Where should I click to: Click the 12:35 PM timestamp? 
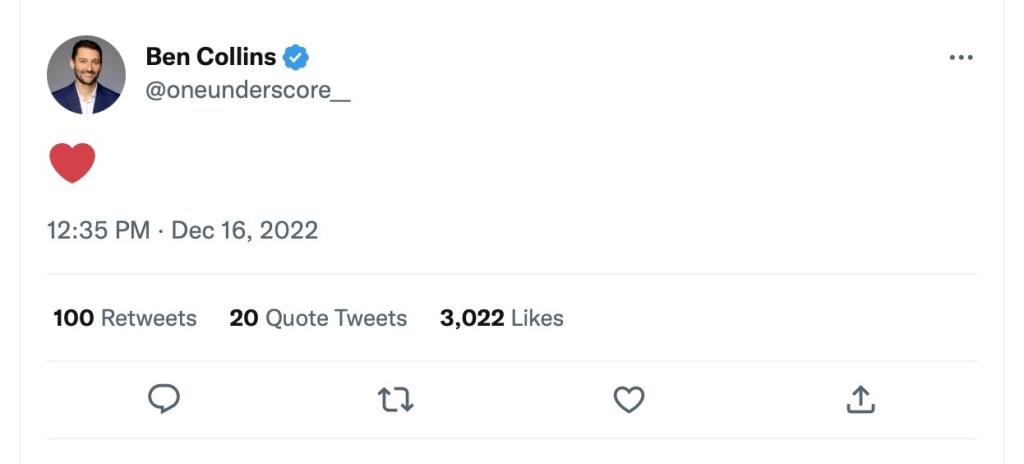tap(98, 230)
